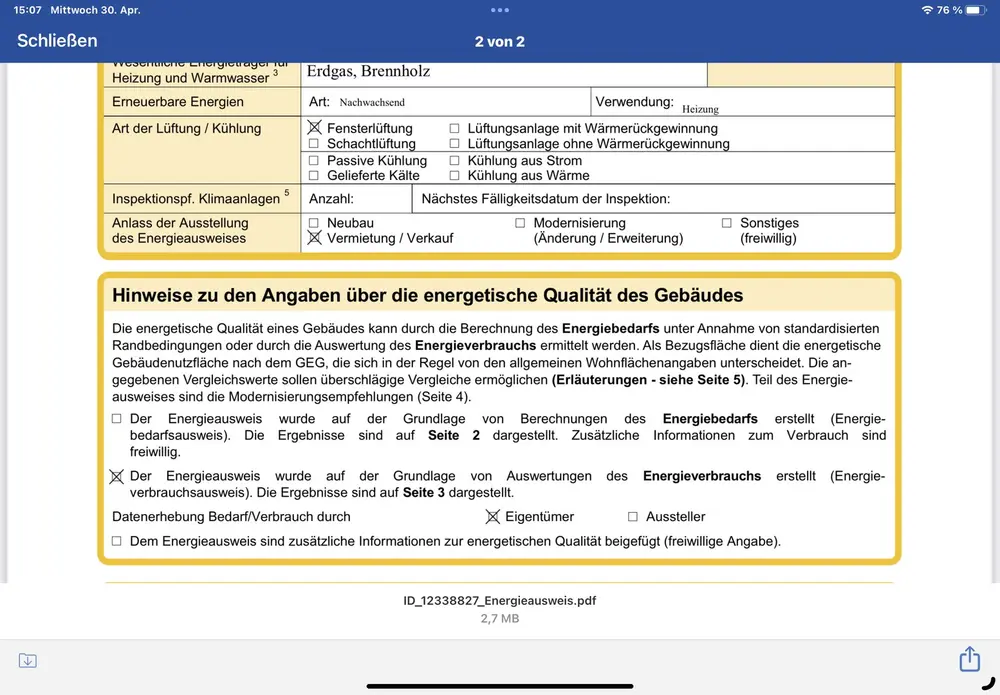This screenshot has height=695, width=1000.
Task: Tick Lüftungsanlage ohne Wärmerückgewinnung checkbox
Action: (x=454, y=143)
